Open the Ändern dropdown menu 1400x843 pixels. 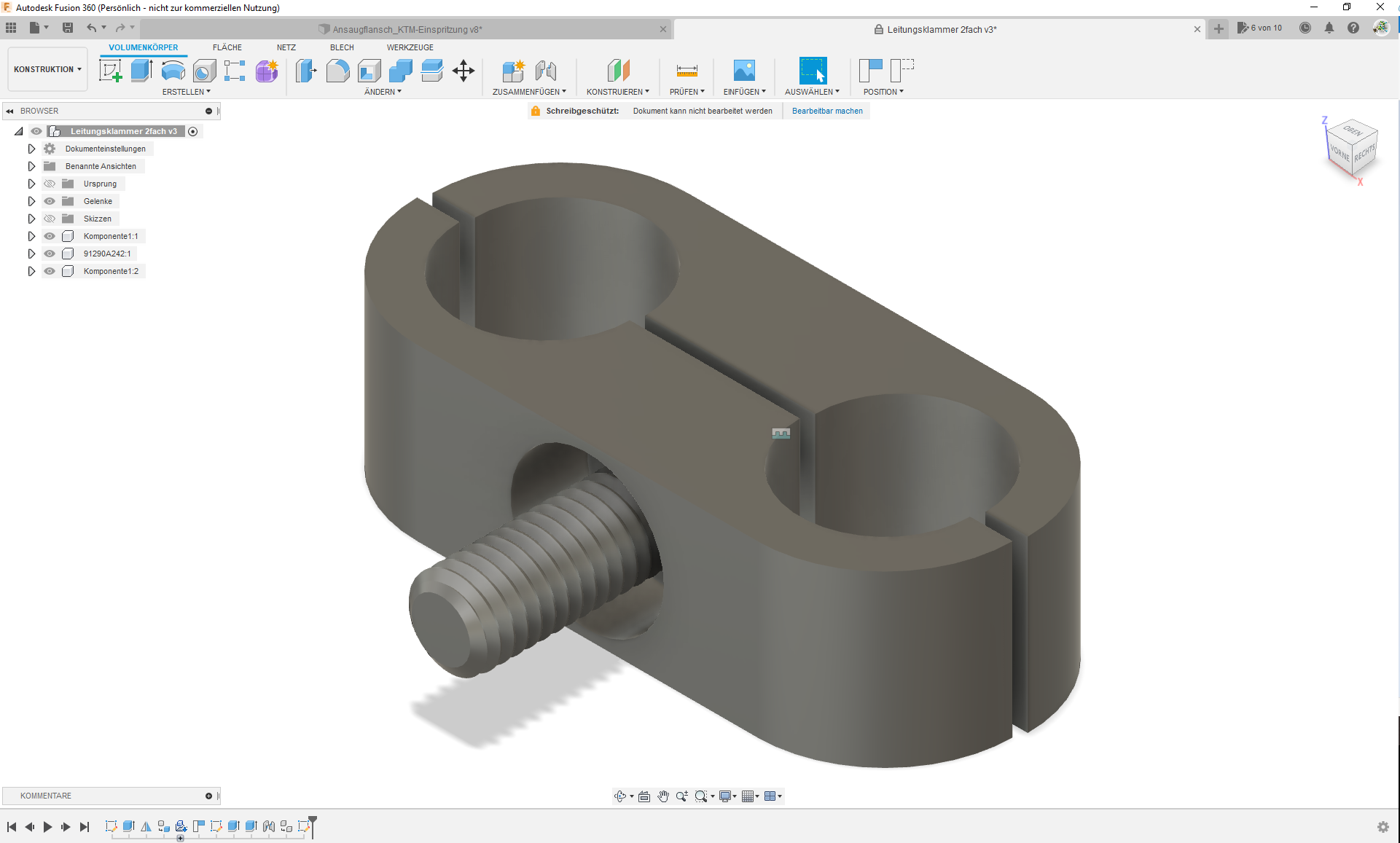[383, 92]
